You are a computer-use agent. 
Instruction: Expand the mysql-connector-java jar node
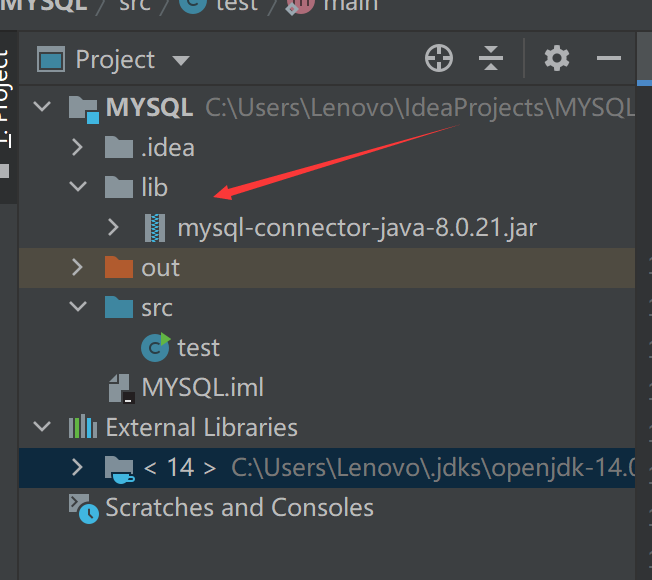pyautogui.click(x=114, y=228)
